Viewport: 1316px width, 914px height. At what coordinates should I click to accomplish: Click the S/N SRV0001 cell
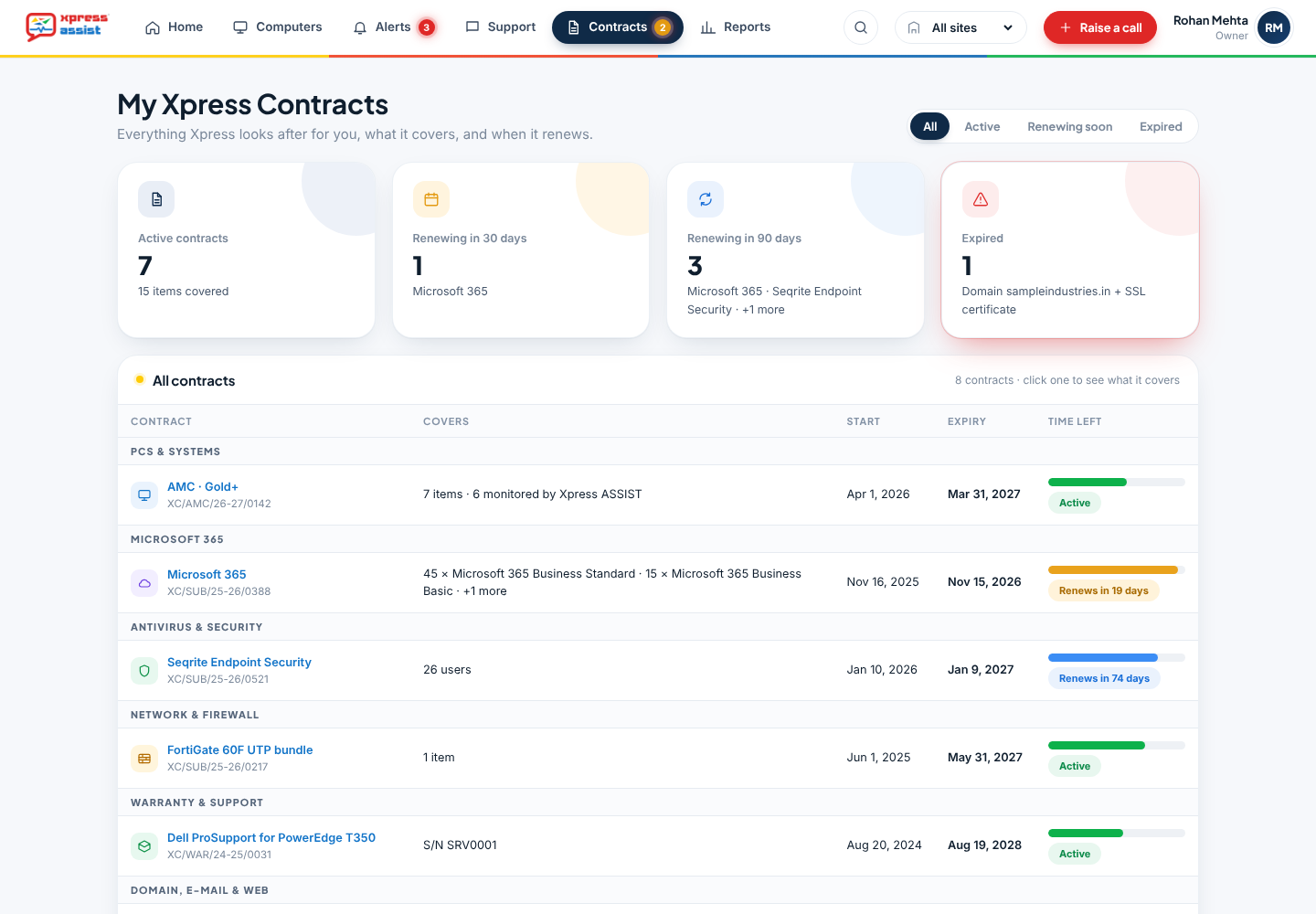tap(460, 845)
